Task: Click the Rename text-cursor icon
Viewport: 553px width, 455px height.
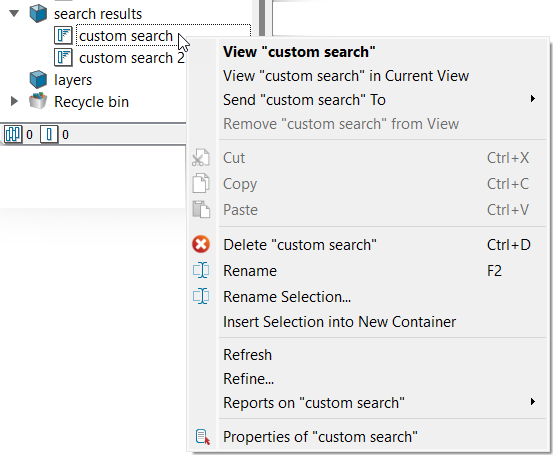Action: point(201,271)
